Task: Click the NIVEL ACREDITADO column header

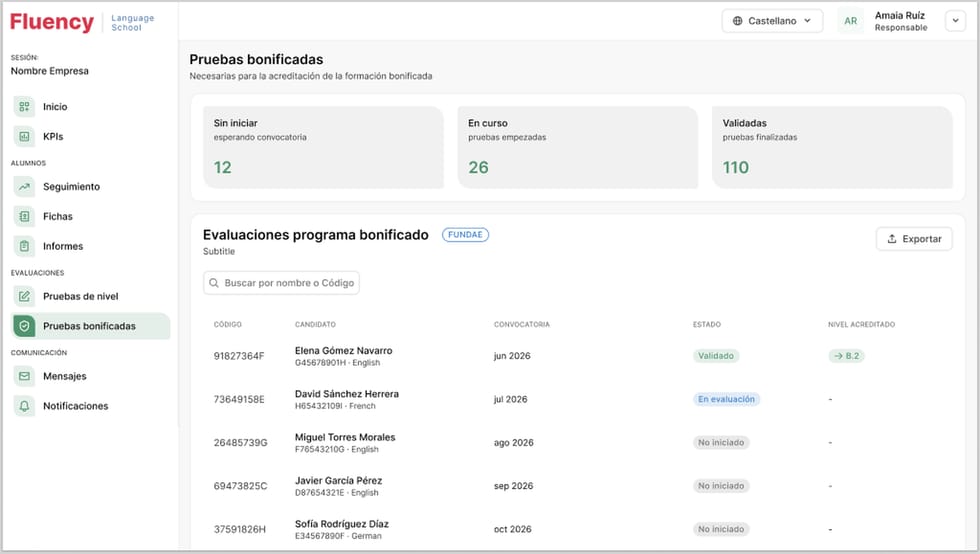Action: (x=861, y=325)
